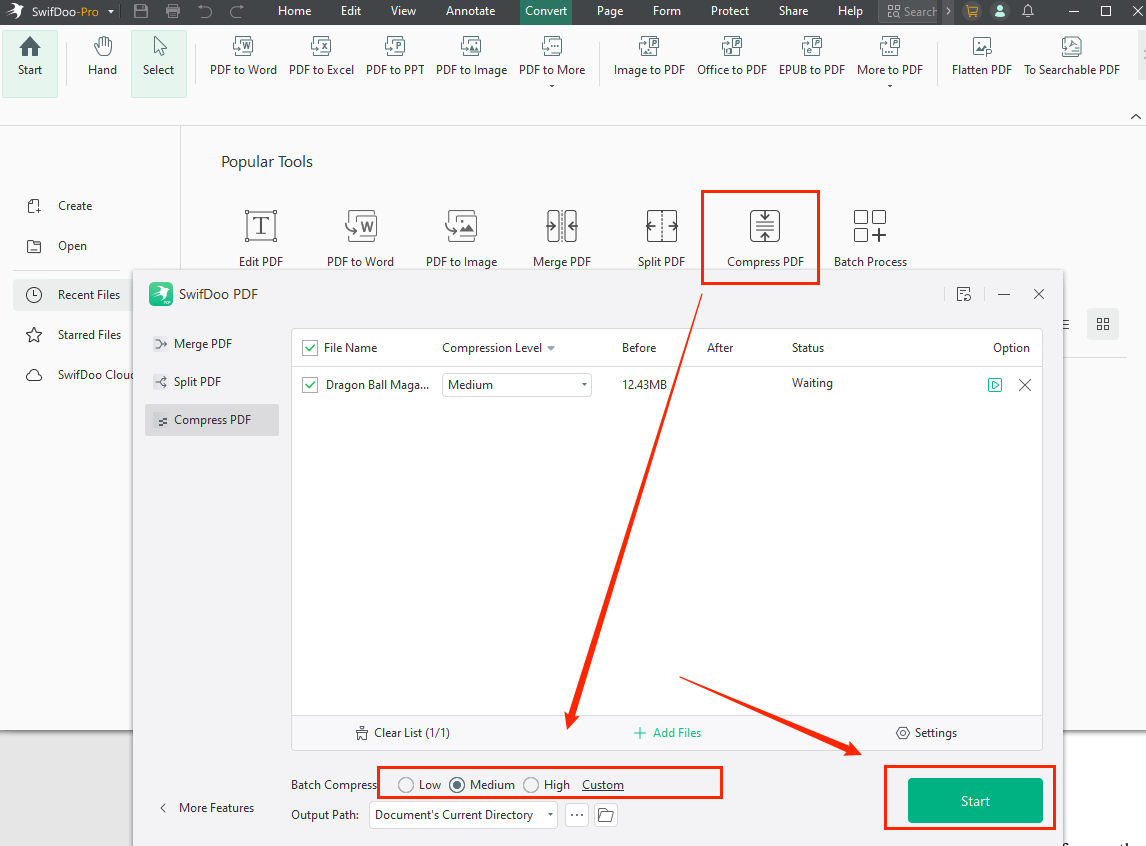Show more title bar items chevron

click(x=949, y=11)
